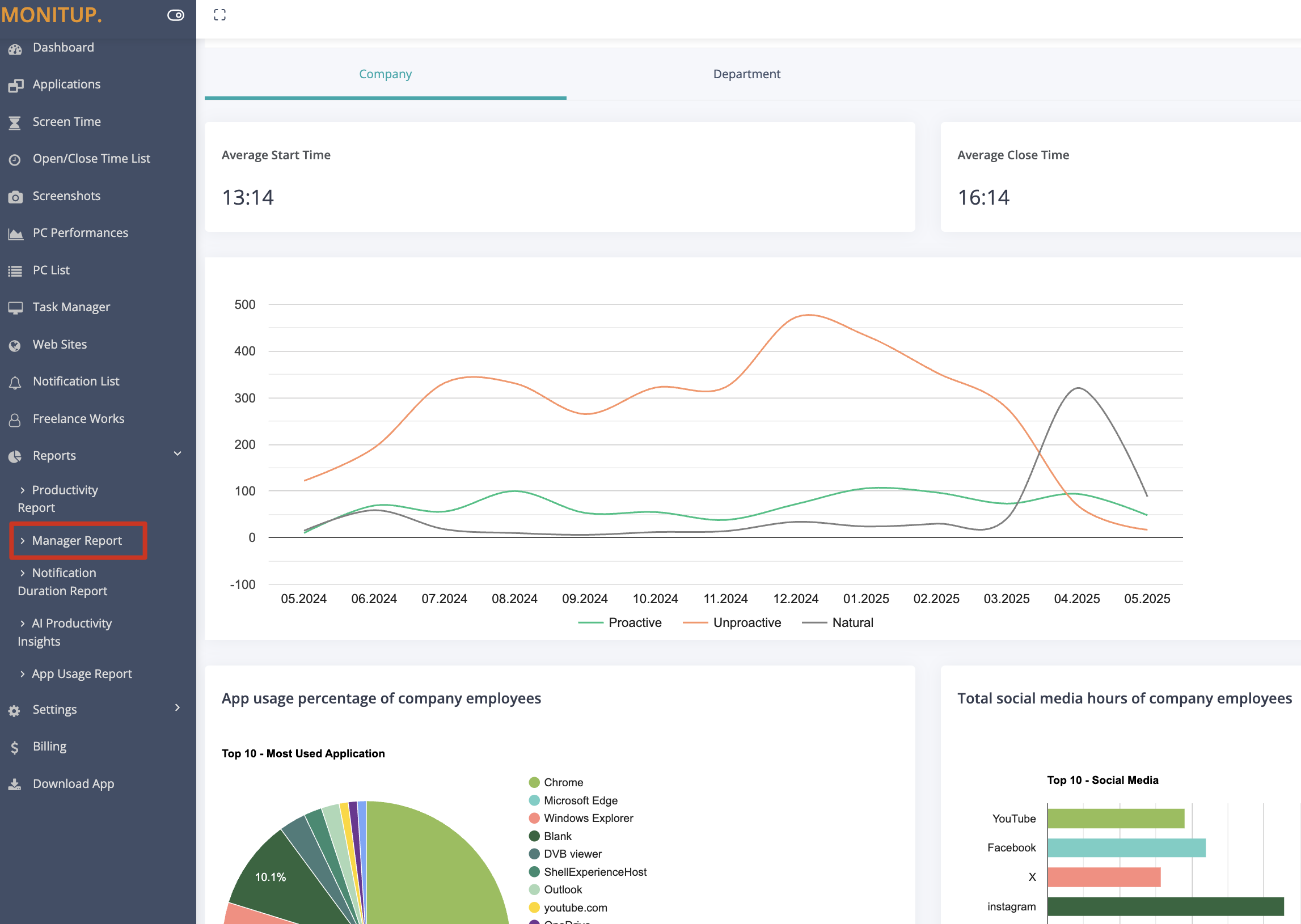Toggle Blank in the pie chart legend
Image resolution: width=1301 pixels, height=924 pixels.
[x=550, y=836]
